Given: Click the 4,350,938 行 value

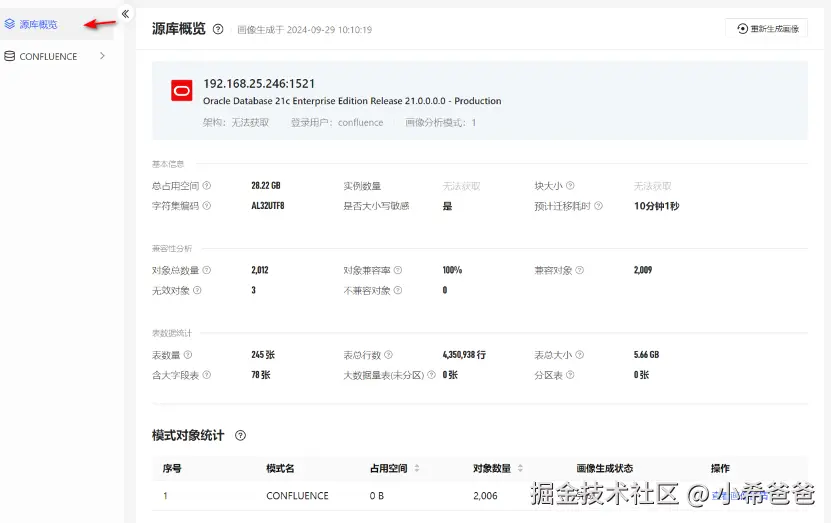Looking at the screenshot, I should click(464, 355).
